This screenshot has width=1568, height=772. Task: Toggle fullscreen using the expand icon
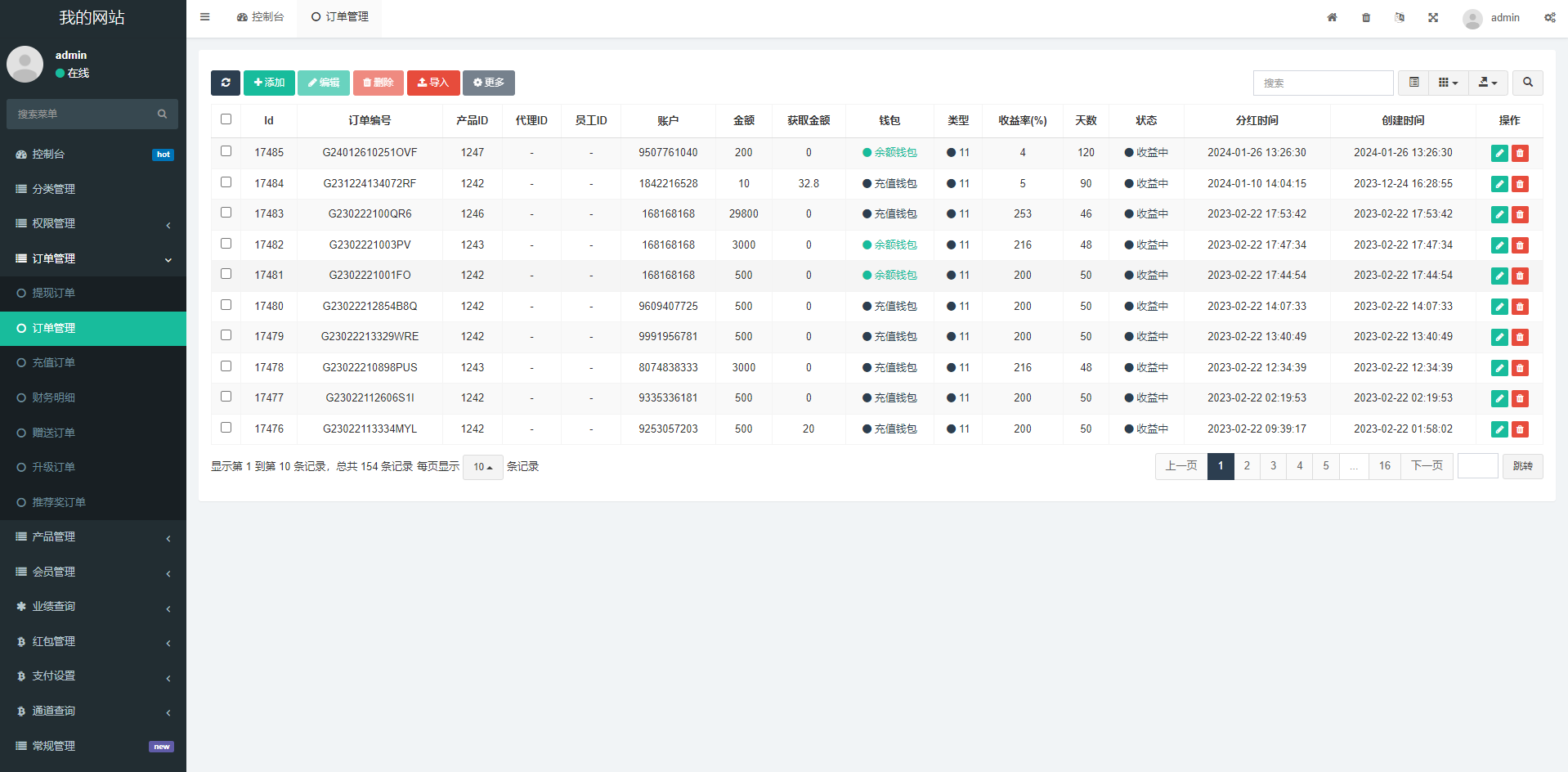pos(1433,17)
